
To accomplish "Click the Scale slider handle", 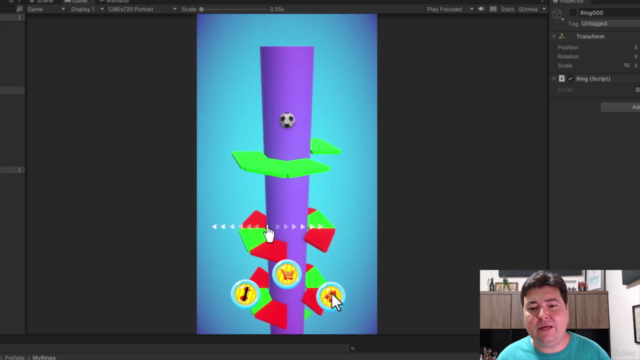I will tap(201, 9).
